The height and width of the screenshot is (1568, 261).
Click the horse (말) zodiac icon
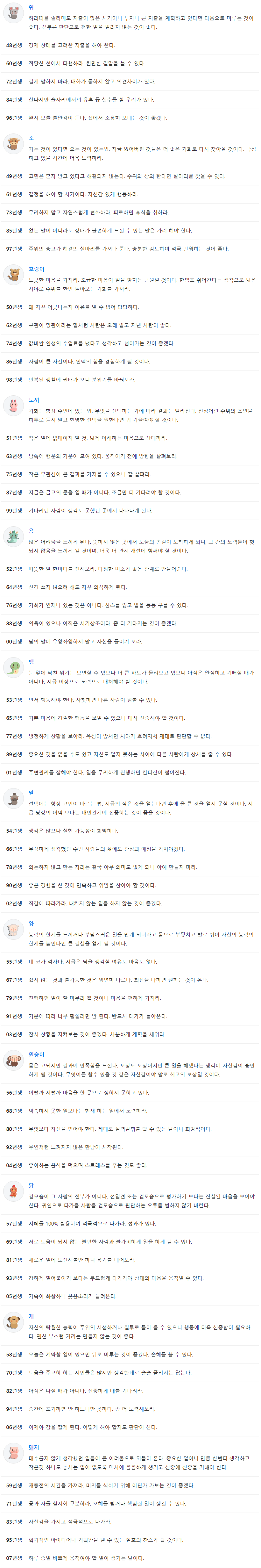(x=13, y=798)
